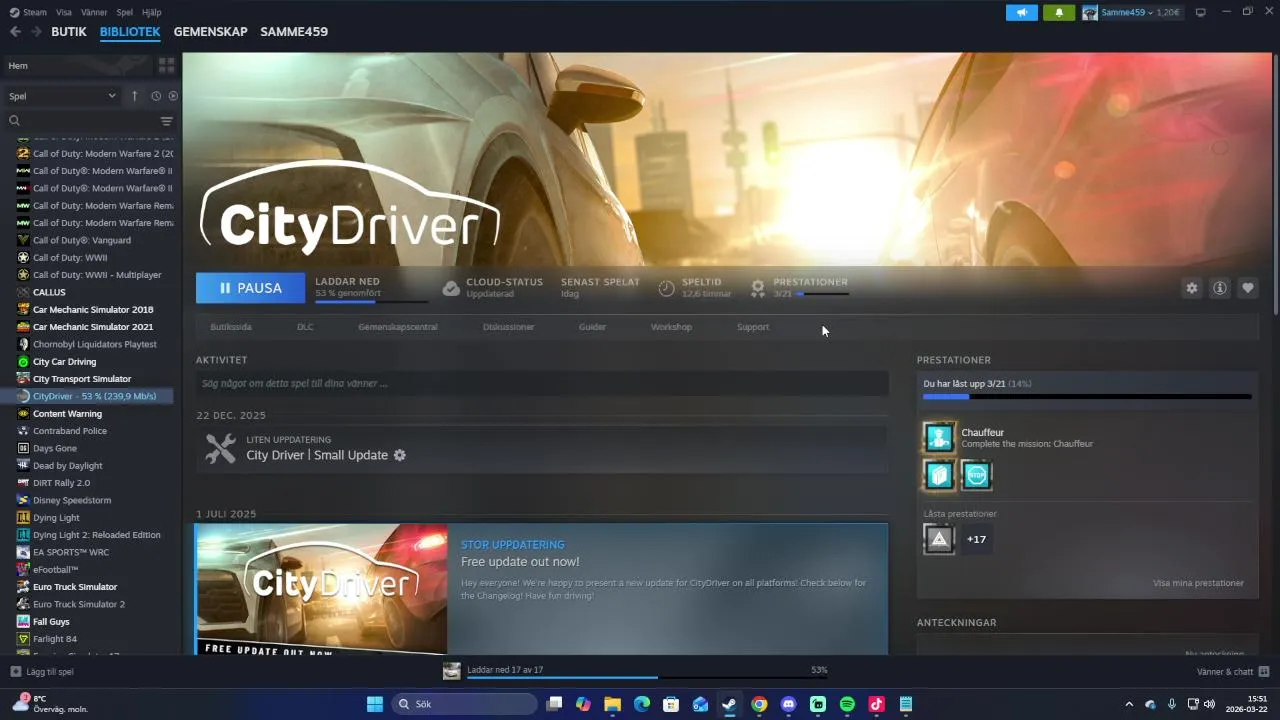Click the library search field

[82, 121]
